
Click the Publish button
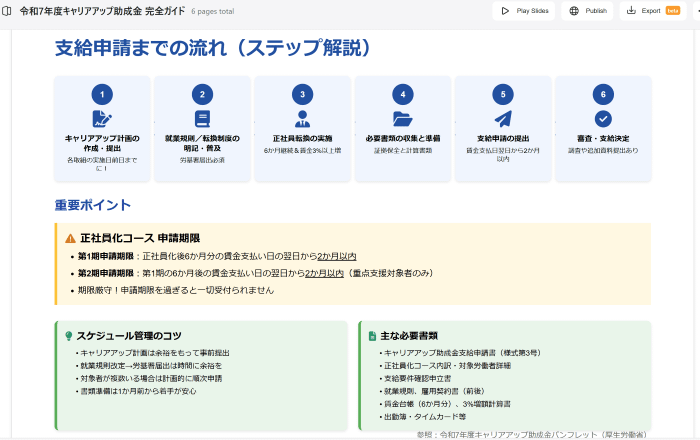(588, 11)
